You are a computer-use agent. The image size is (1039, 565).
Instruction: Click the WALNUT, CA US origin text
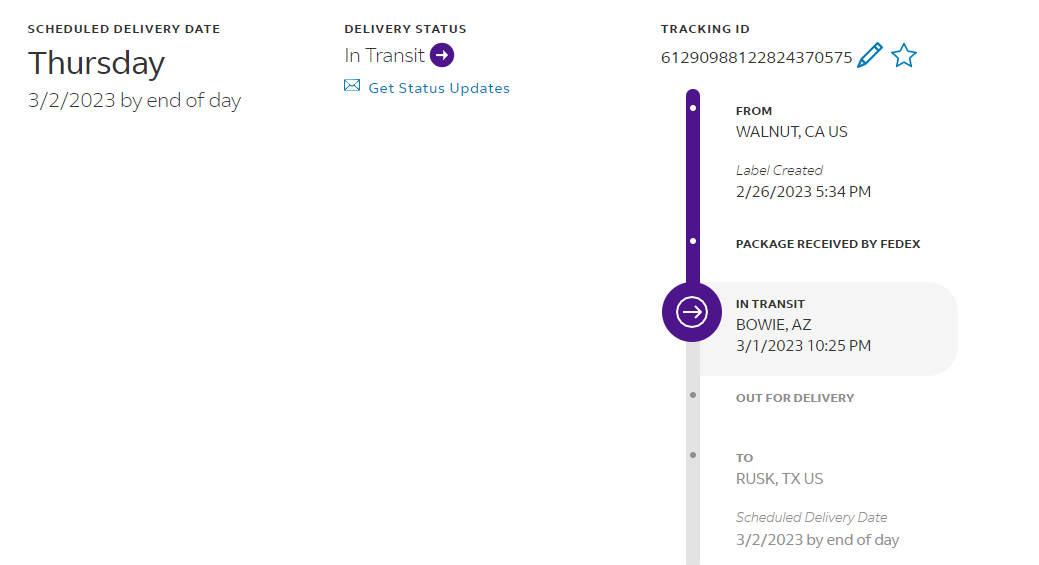click(792, 132)
